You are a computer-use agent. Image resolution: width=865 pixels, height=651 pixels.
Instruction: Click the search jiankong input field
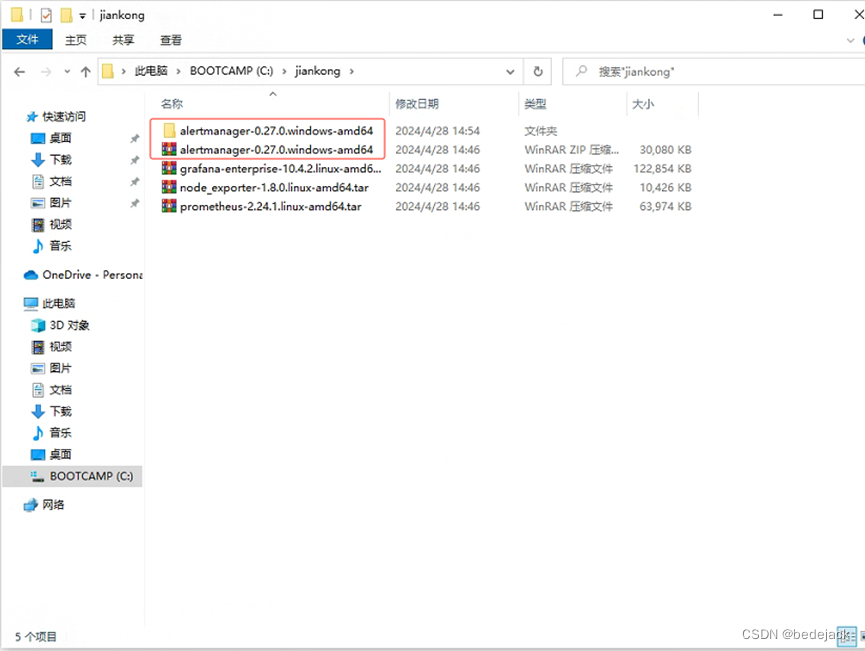click(714, 72)
